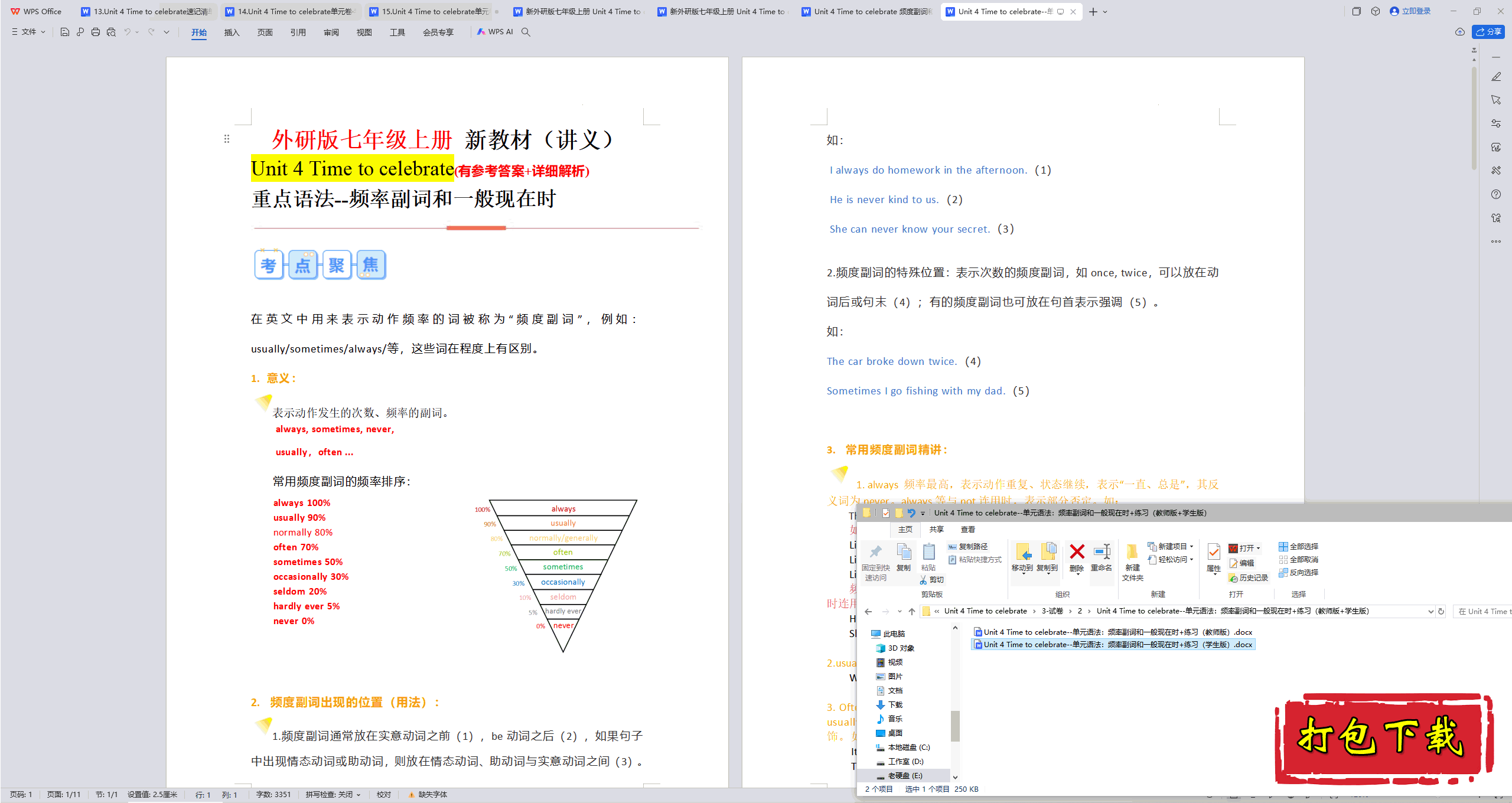Click the three-dots more icon in sidebar
Screen dimensions: 1512x803
[x=1496, y=241]
